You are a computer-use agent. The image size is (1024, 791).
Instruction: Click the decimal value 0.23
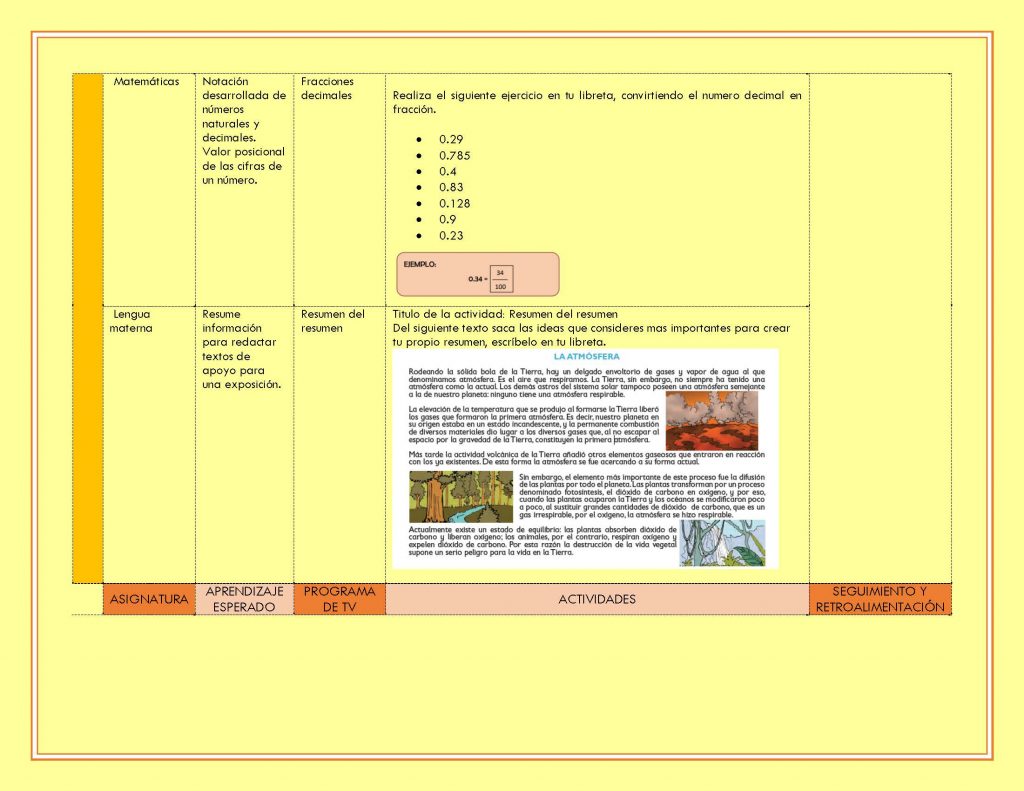451,236
